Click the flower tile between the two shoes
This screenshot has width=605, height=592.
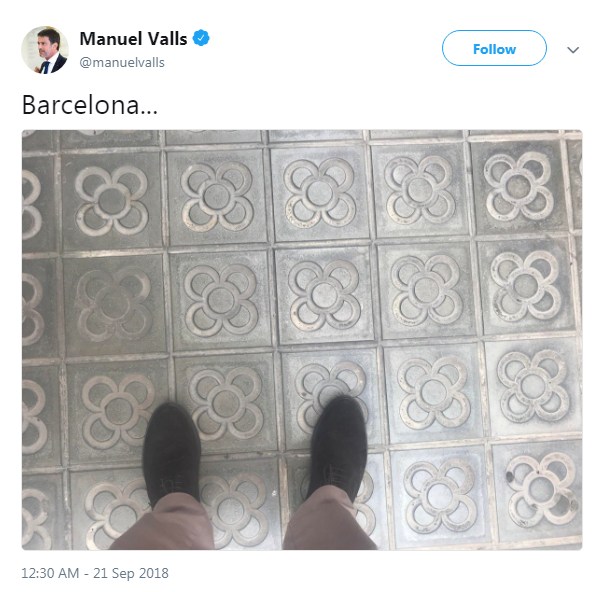[x=226, y=404]
